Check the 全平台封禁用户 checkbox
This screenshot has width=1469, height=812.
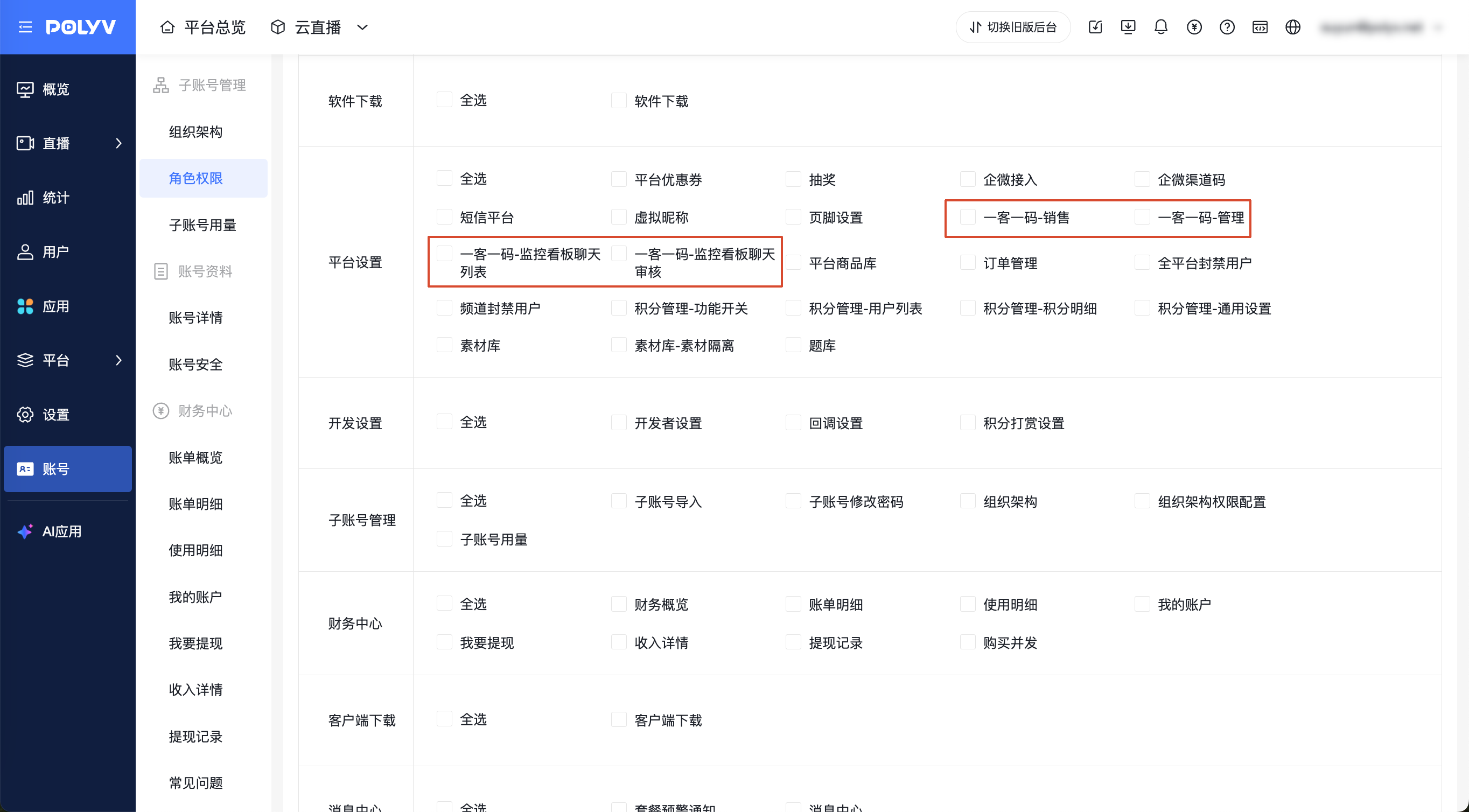click(x=1142, y=262)
